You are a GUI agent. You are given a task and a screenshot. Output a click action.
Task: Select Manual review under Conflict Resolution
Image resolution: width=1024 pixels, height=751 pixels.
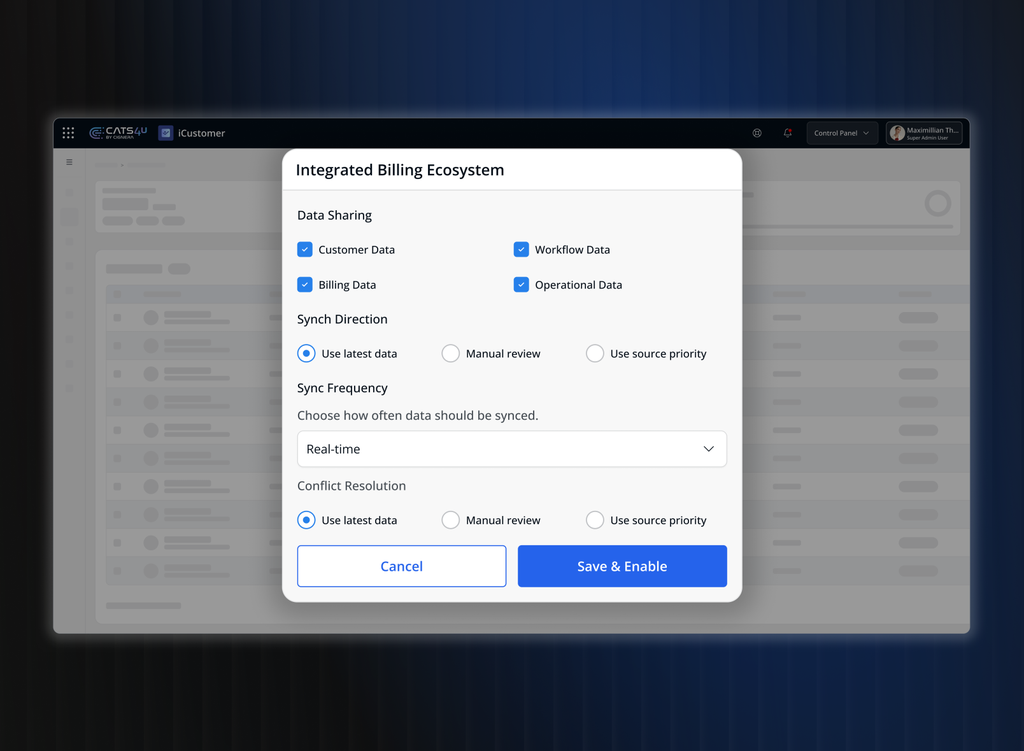pyautogui.click(x=451, y=520)
